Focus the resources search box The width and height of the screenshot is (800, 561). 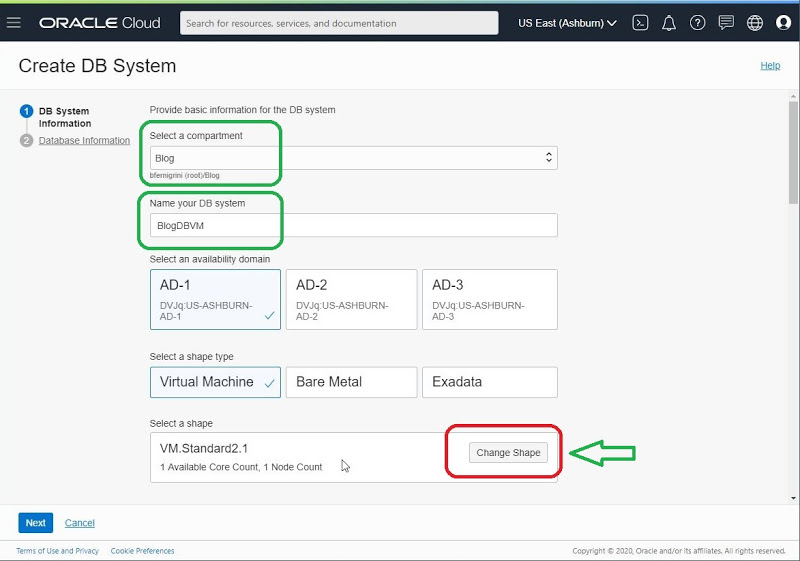pos(339,23)
